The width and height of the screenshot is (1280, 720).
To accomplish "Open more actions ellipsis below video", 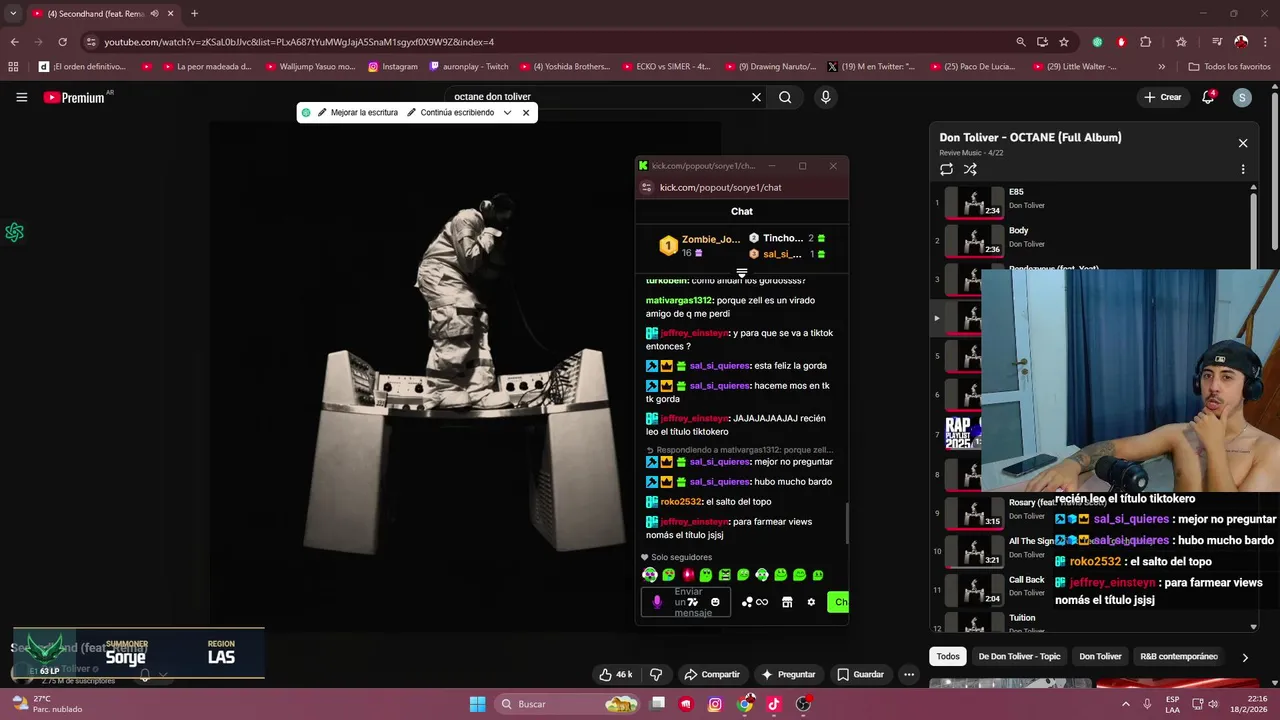I will pyautogui.click(x=909, y=674).
